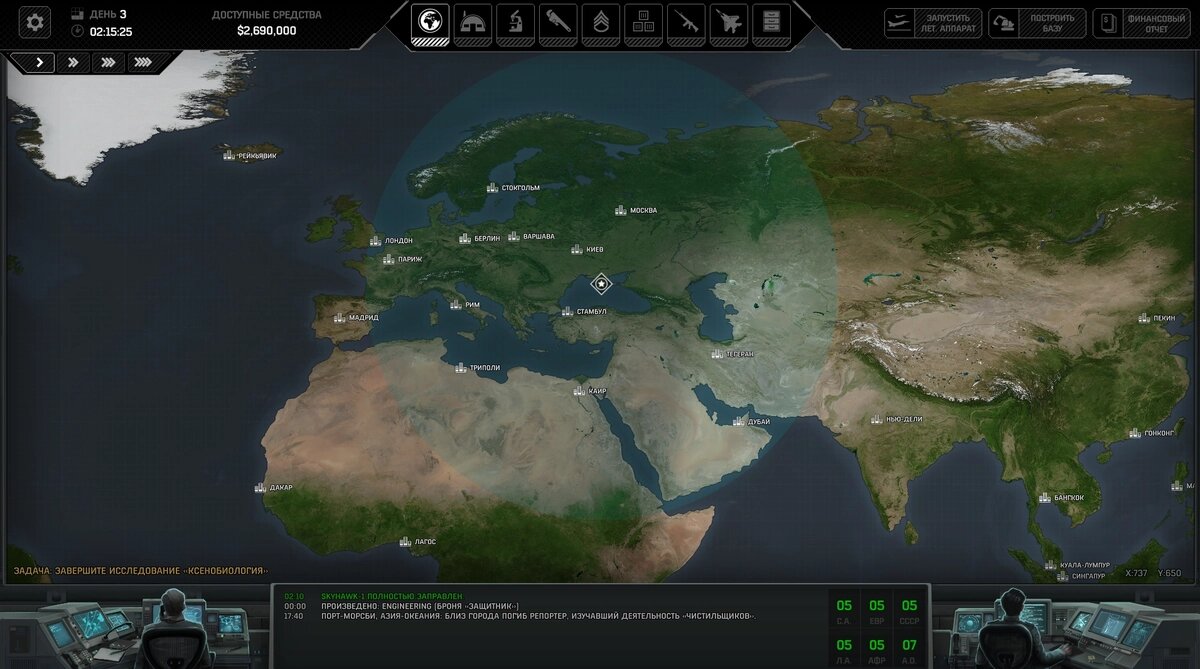This screenshot has height=669, width=1200.
Task: Click the Стамбул city icon
Action: [x=567, y=312]
